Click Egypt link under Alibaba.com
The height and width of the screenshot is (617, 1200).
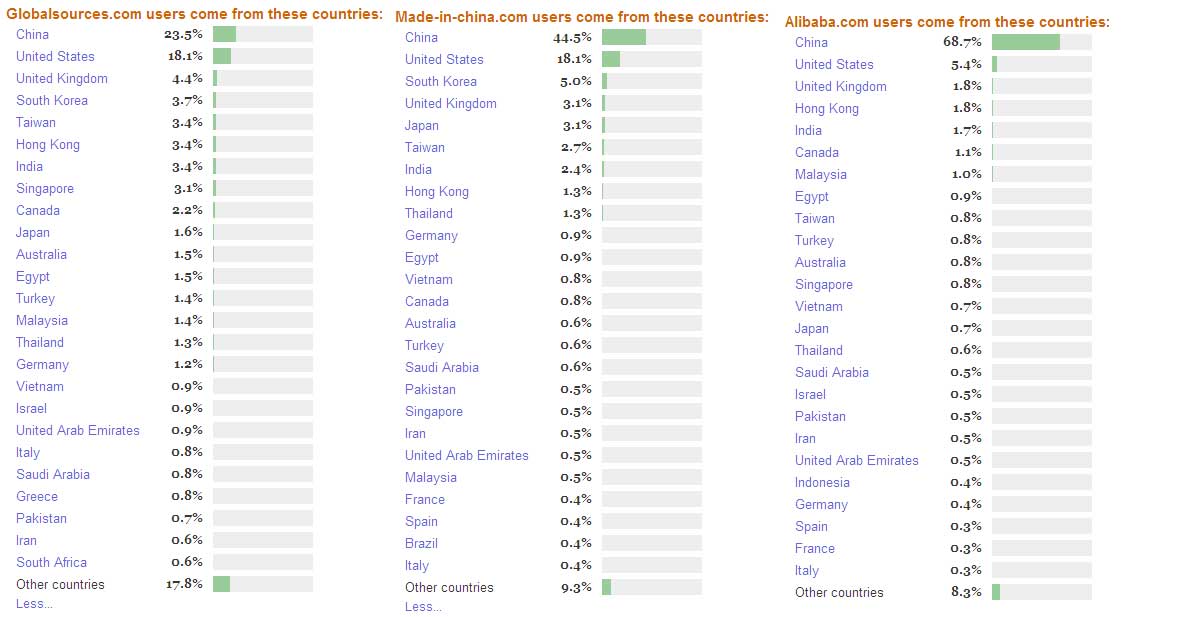(x=812, y=196)
